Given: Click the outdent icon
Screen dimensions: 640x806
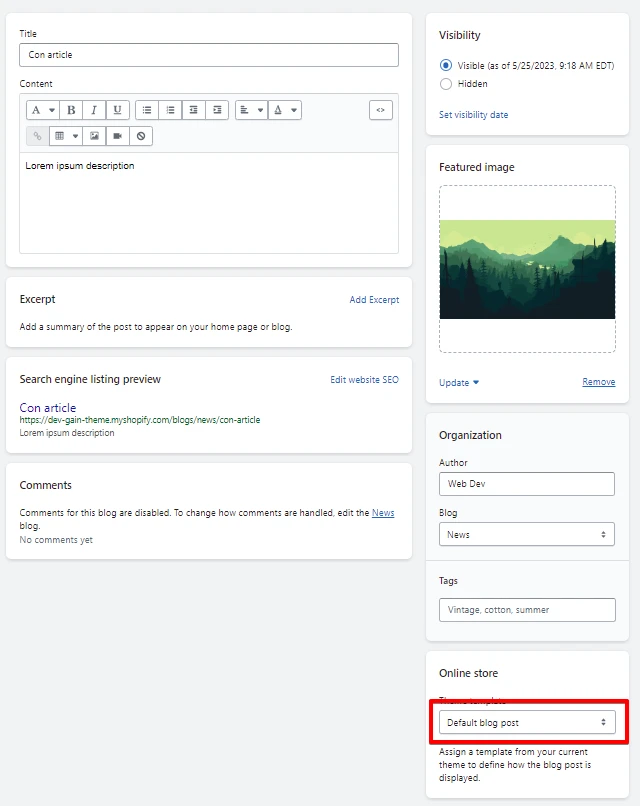Looking at the screenshot, I should [193, 110].
